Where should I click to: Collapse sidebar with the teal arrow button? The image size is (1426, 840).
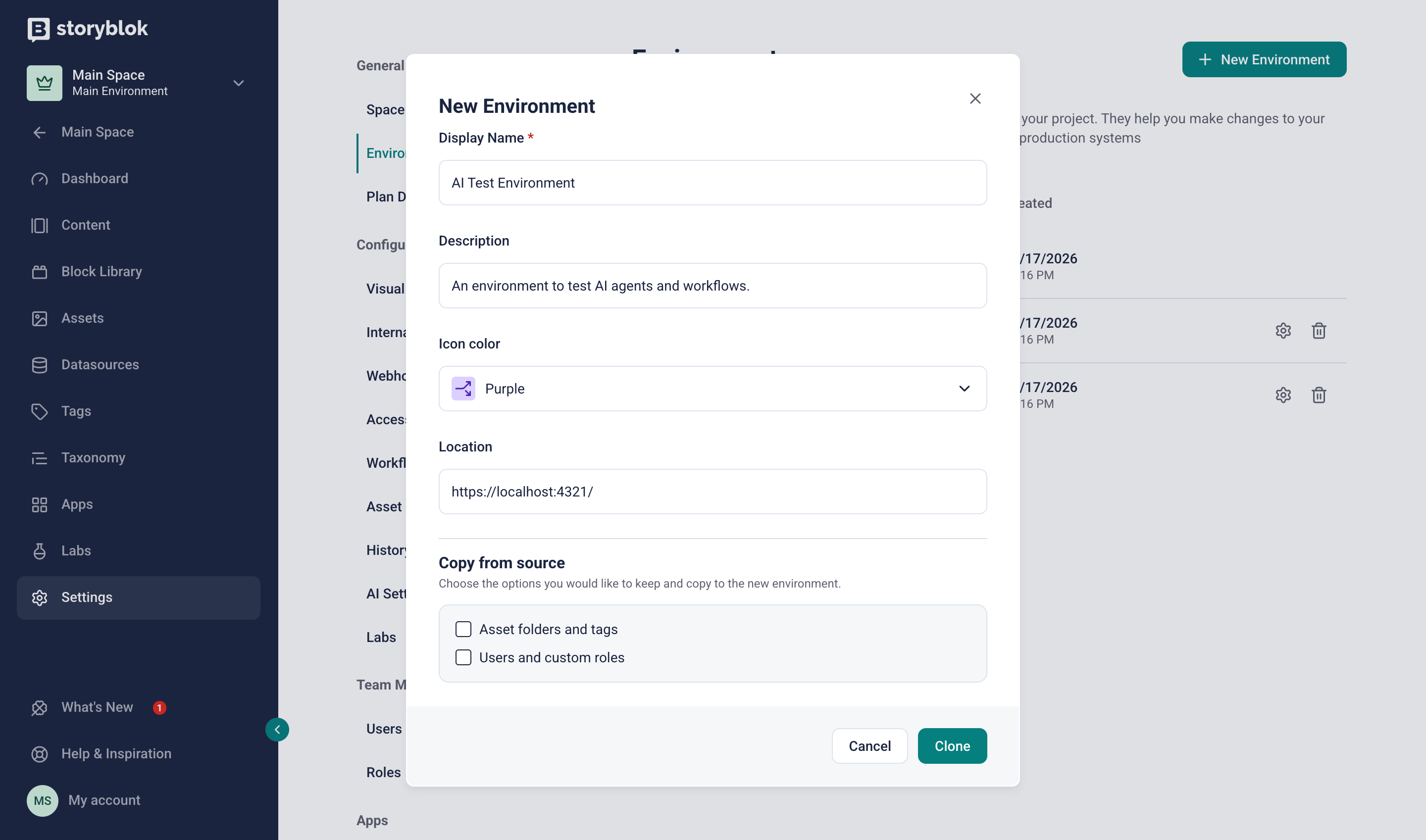277,729
